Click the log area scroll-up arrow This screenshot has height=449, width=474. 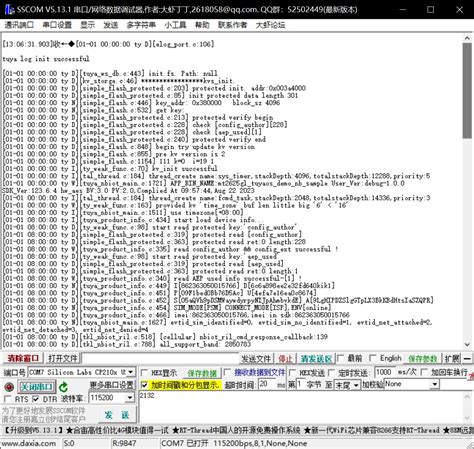click(467, 39)
